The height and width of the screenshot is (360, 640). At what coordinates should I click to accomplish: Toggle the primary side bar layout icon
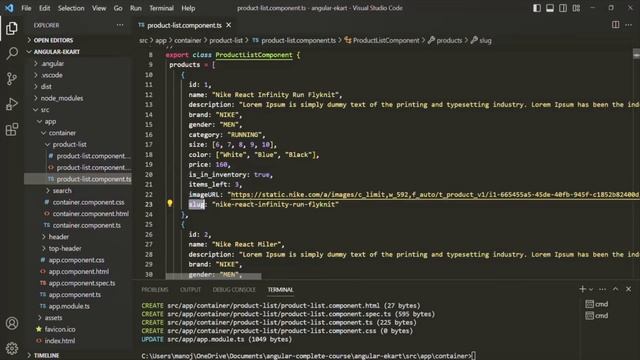[x=537, y=8]
